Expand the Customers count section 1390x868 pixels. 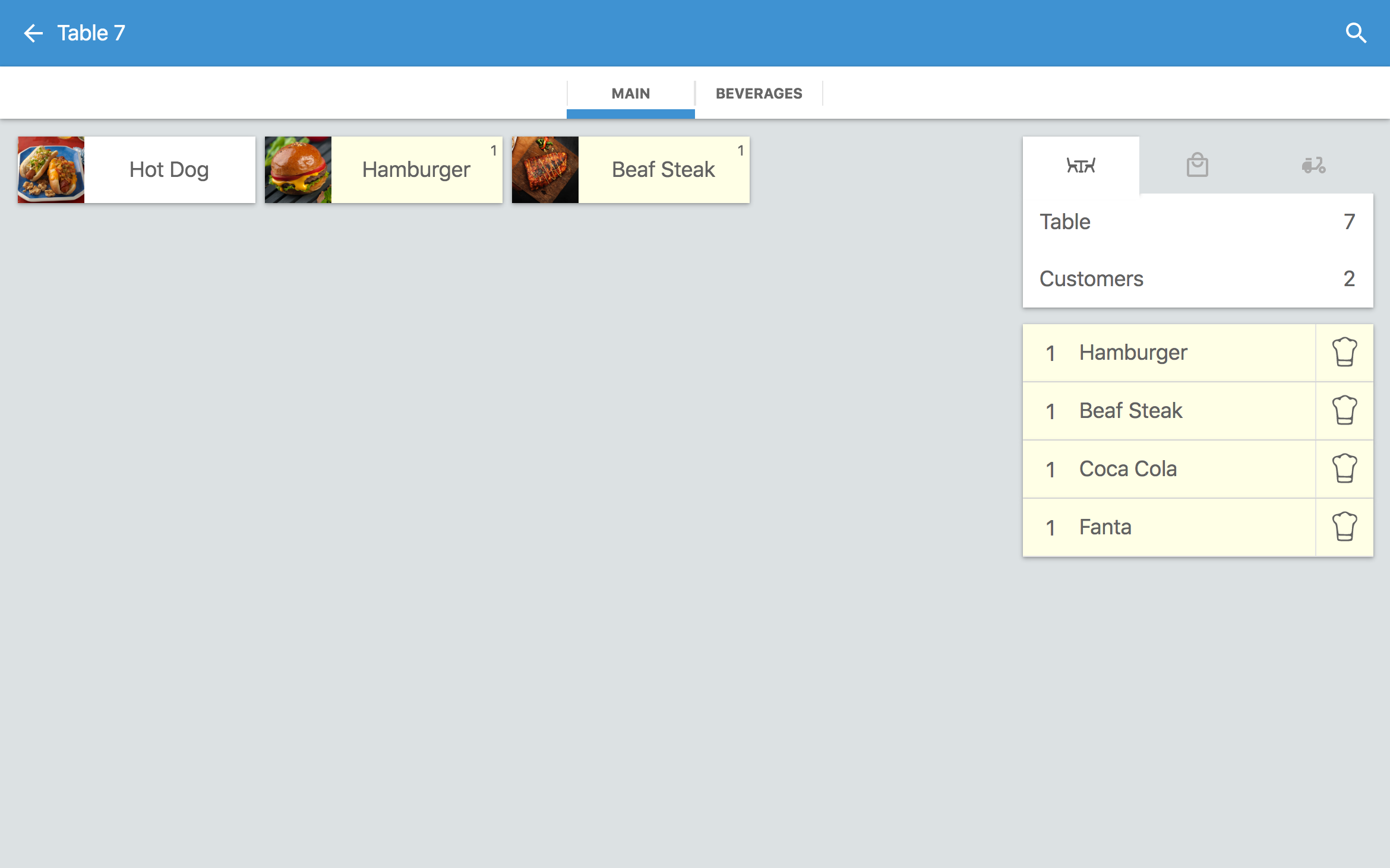(x=1197, y=279)
